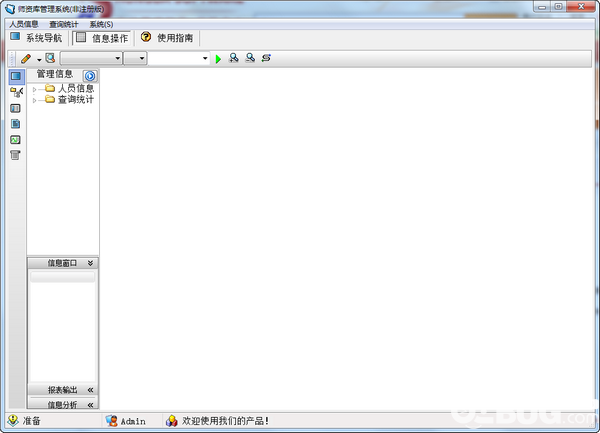The width and height of the screenshot is (600, 433).
Task: Select the table layout sidebar icon
Action: click(15, 108)
